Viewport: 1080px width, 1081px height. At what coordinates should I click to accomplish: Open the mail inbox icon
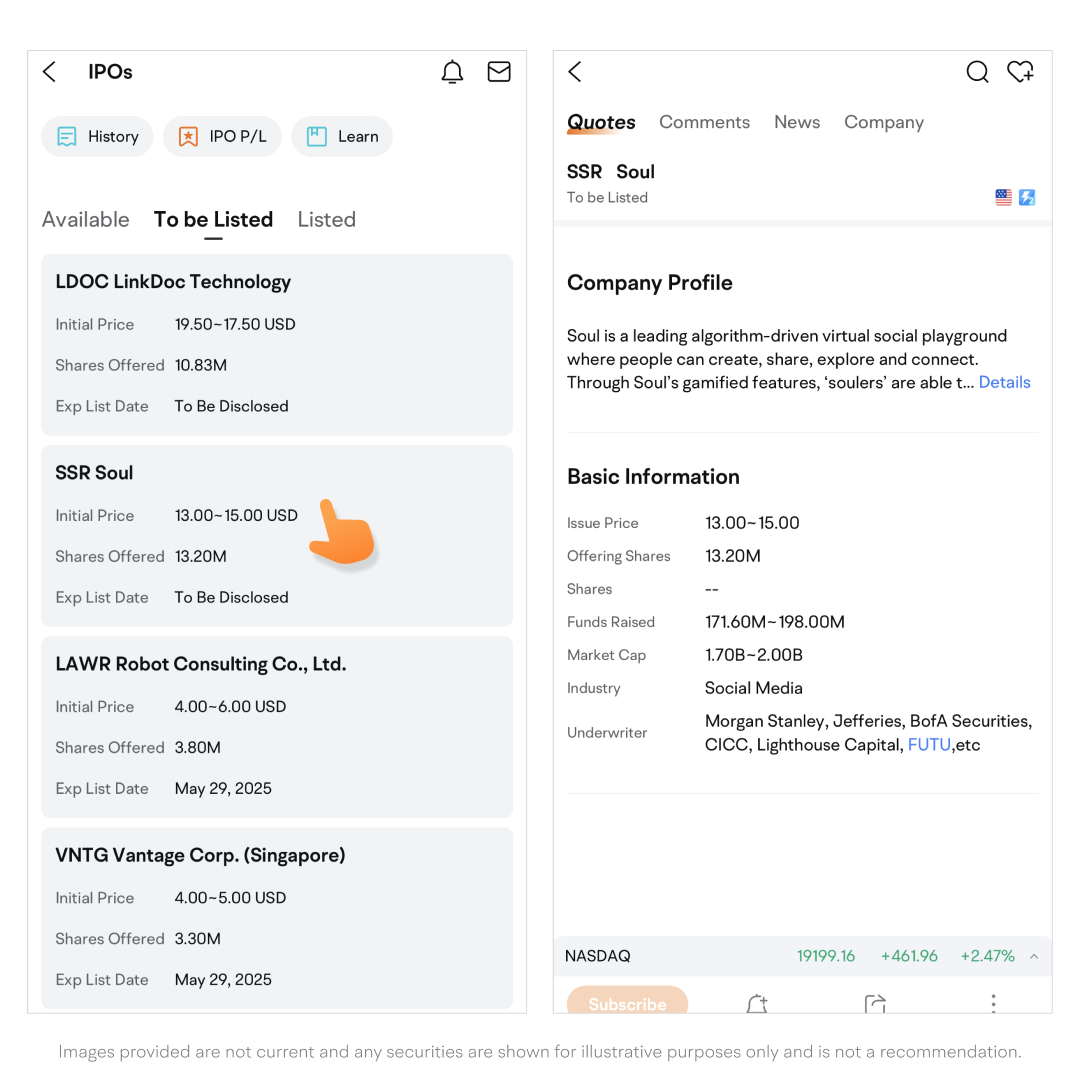tap(499, 72)
